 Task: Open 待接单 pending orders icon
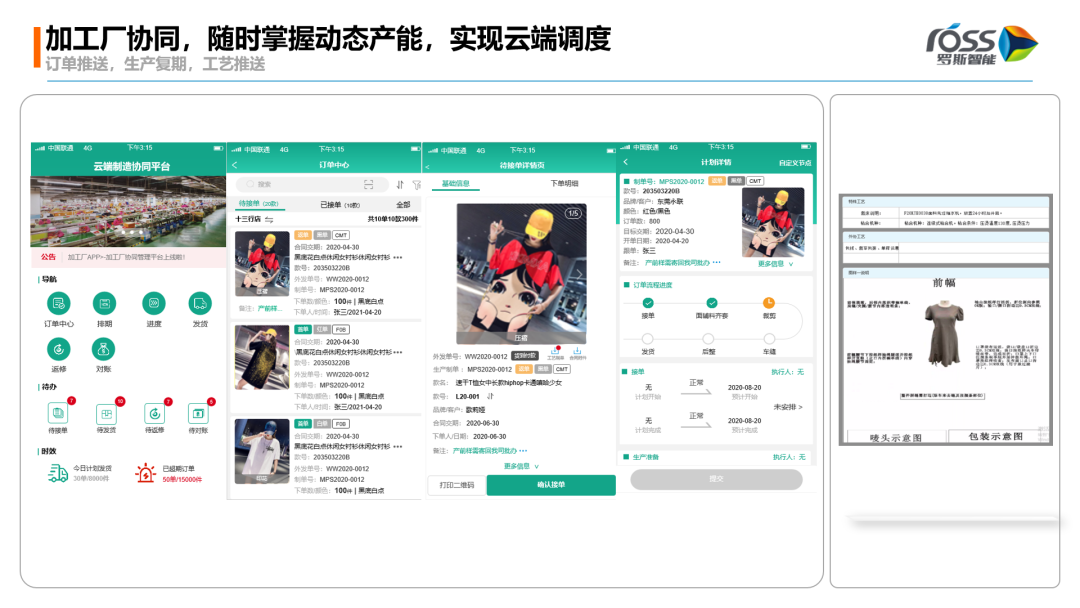[59, 413]
